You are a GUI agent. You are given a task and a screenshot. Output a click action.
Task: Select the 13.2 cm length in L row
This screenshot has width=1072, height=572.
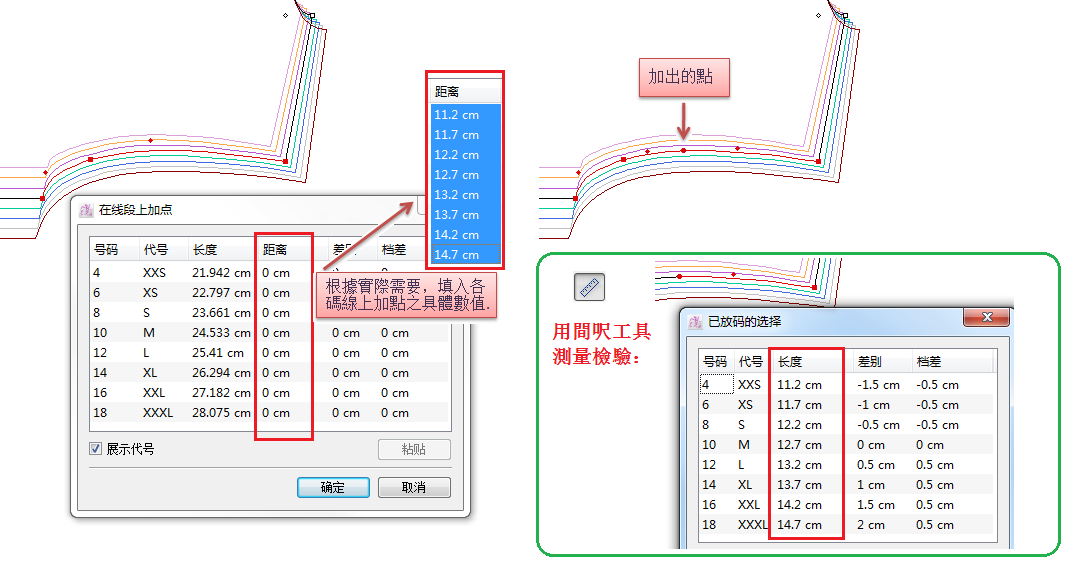point(799,465)
